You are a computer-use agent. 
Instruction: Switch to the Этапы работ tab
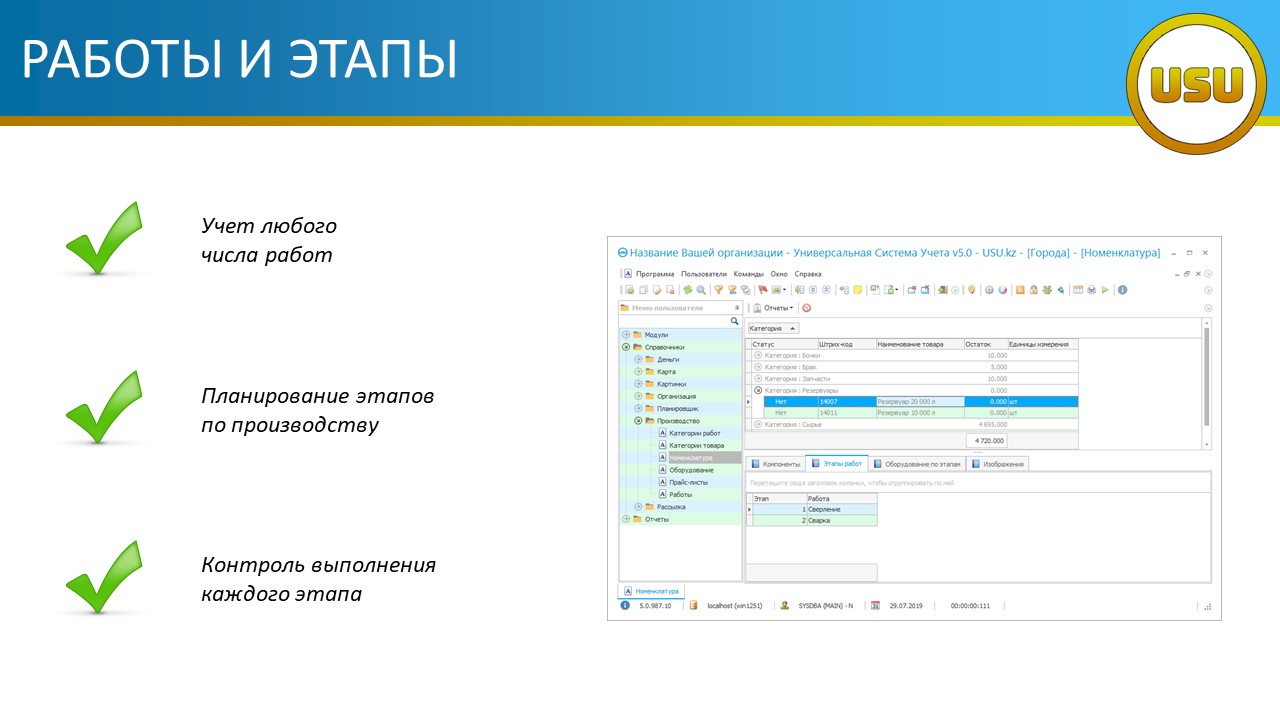pyautogui.click(x=837, y=464)
